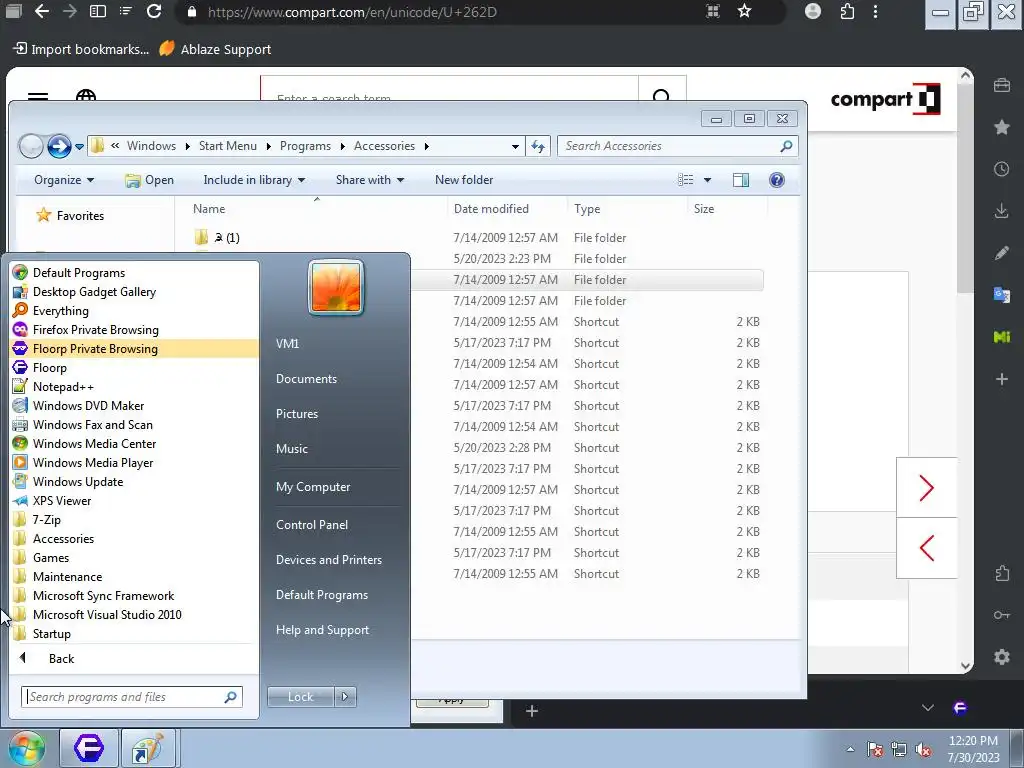Open Floorp browser from the taskbar
The height and width of the screenshot is (768, 1024).
89,748
